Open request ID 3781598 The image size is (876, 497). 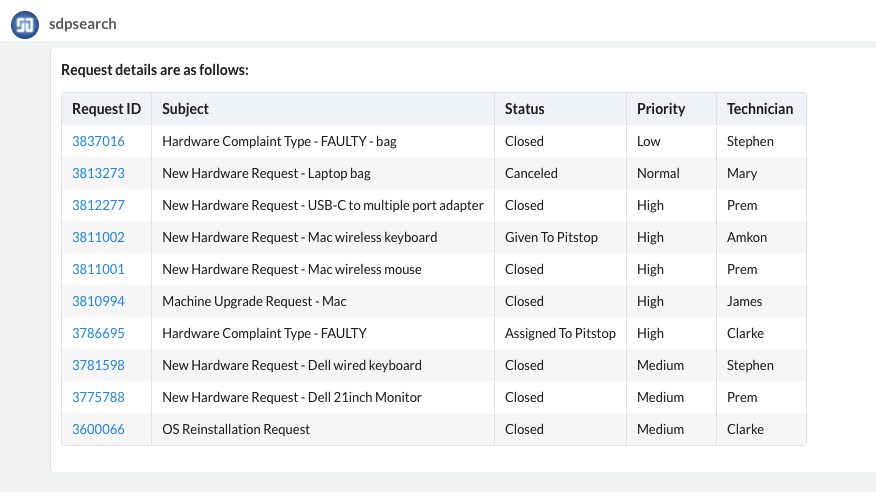pos(98,365)
